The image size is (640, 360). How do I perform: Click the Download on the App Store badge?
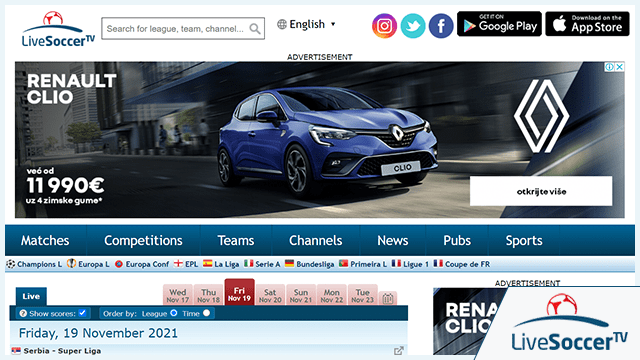point(587,24)
